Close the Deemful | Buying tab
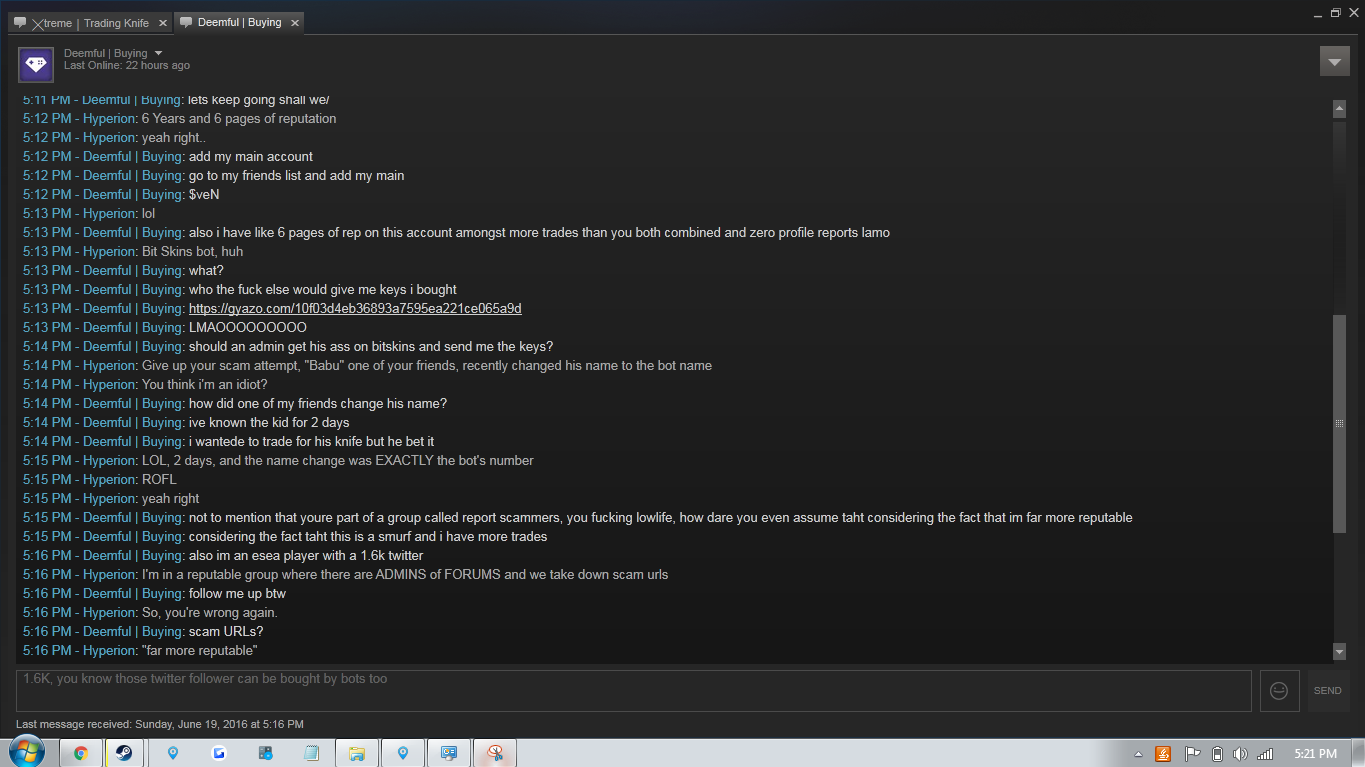The image size is (1365, 767). coord(295,22)
